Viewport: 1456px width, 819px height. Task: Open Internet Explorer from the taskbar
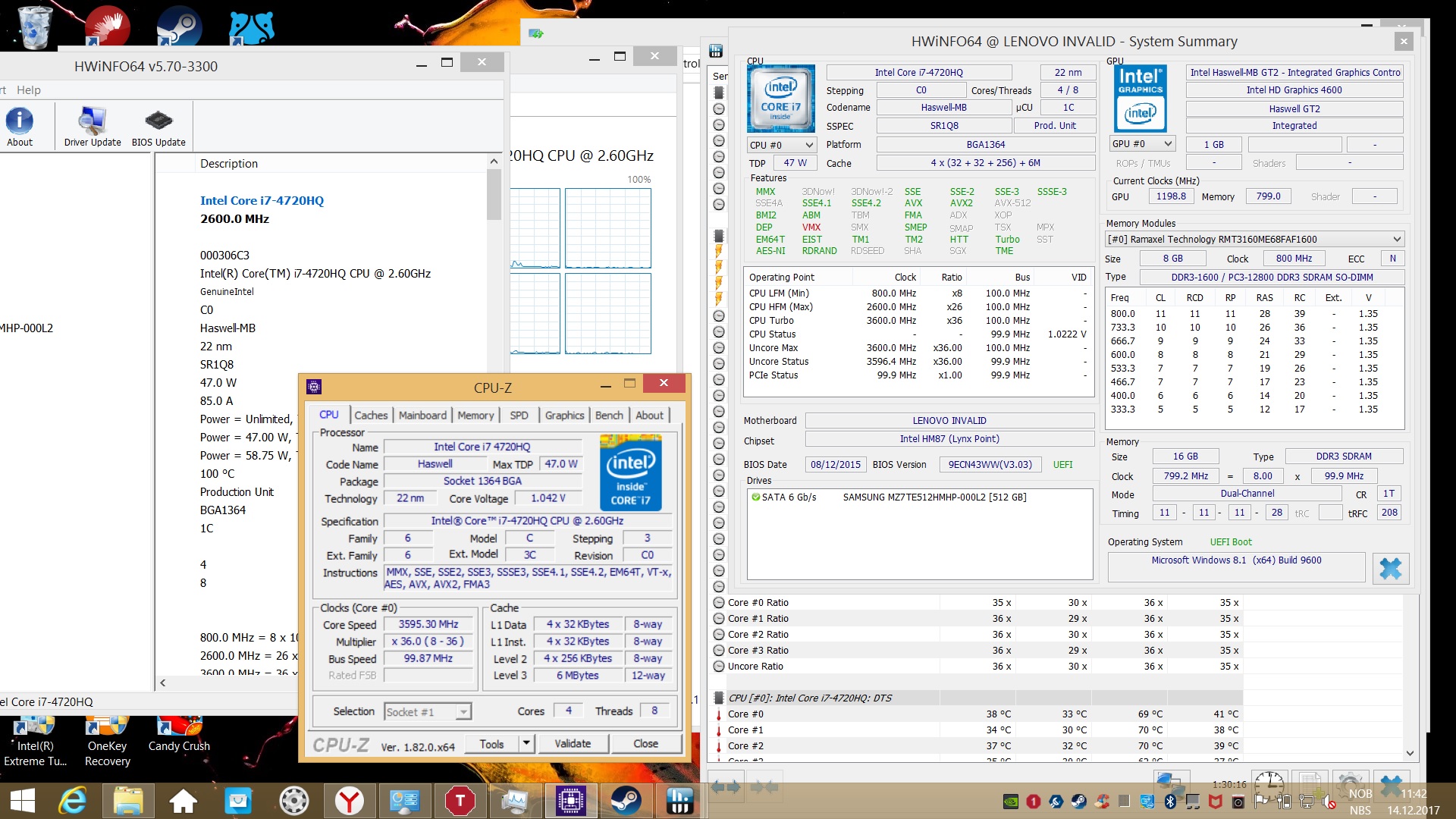(73, 801)
